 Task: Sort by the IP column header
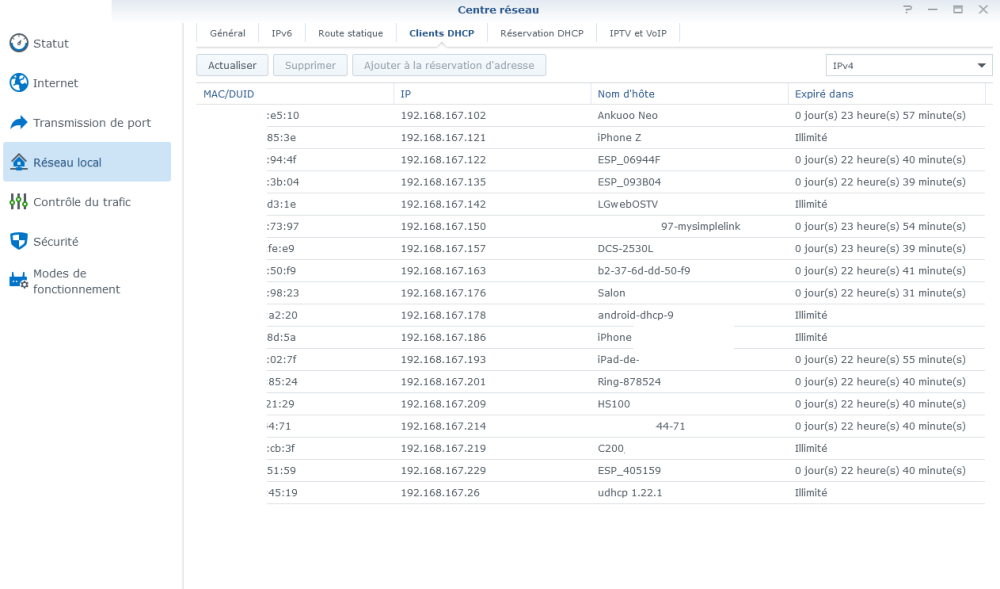(x=492, y=94)
